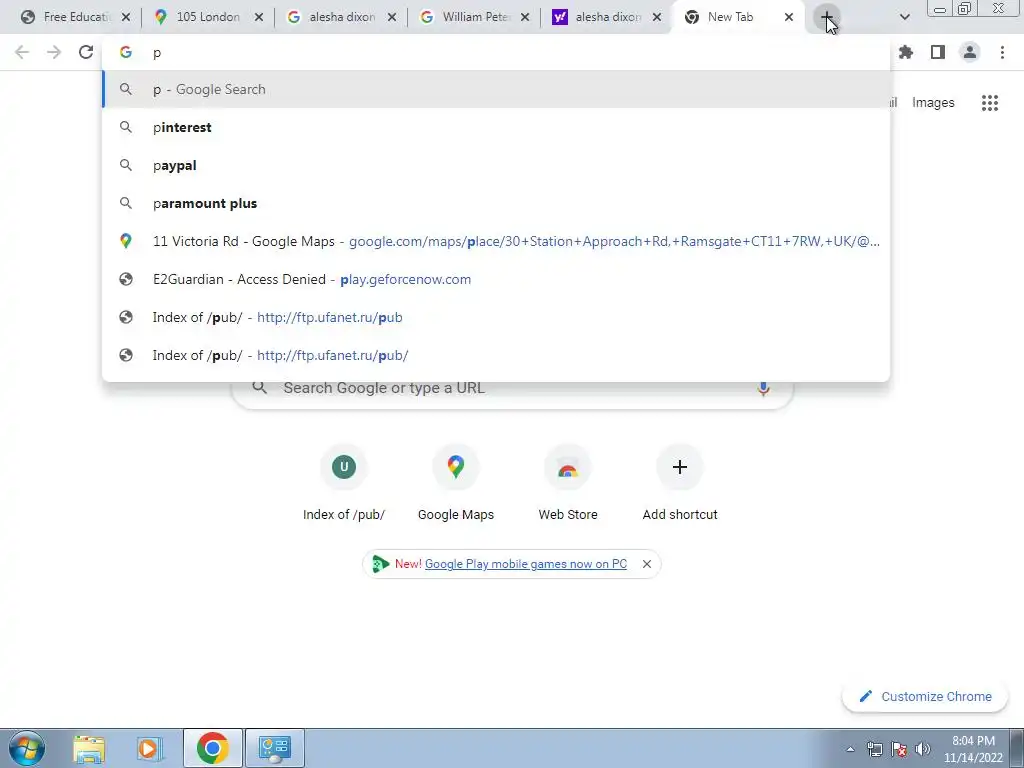
Task: Choose the 'p - Google Search' suggestion
Action: click(x=496, y=89)
